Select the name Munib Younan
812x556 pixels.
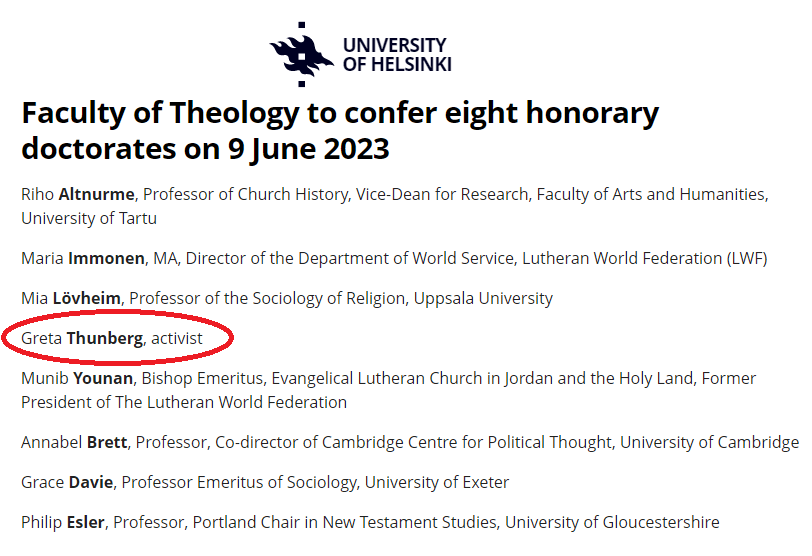77,378
